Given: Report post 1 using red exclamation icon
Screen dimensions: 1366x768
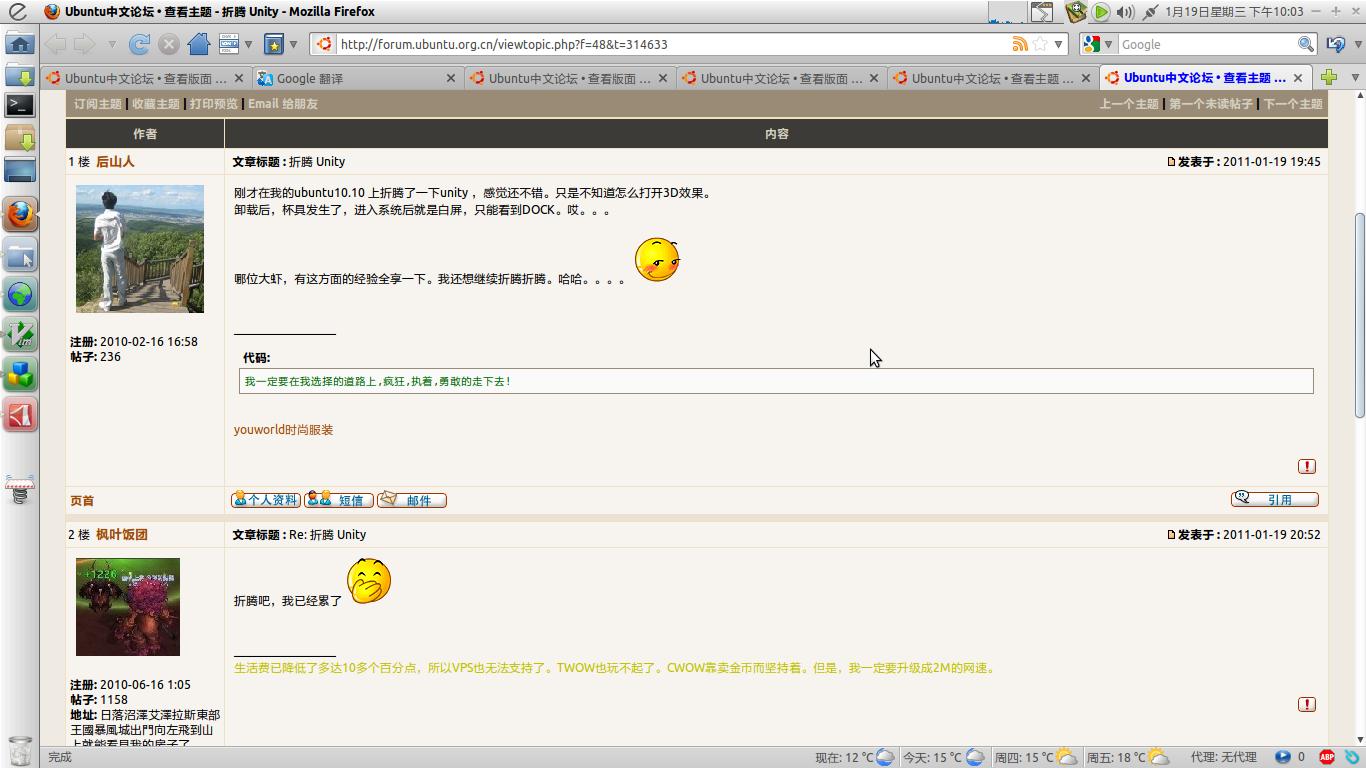Looking at the screenshot, I should 1307,466.
